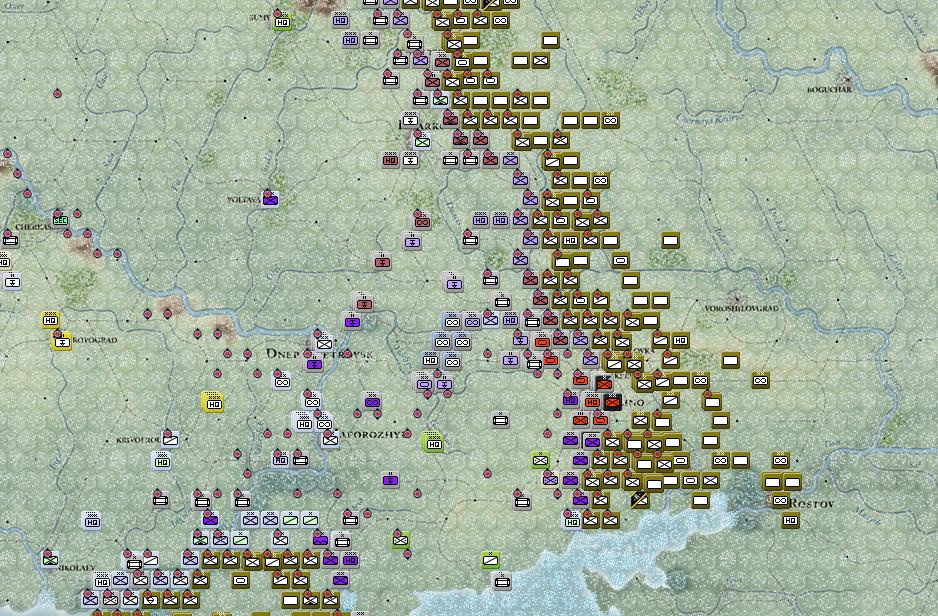The image size is (938, 616).
Task: Click the Boguchar town symbol on map
Action: [x=846, y=78]
